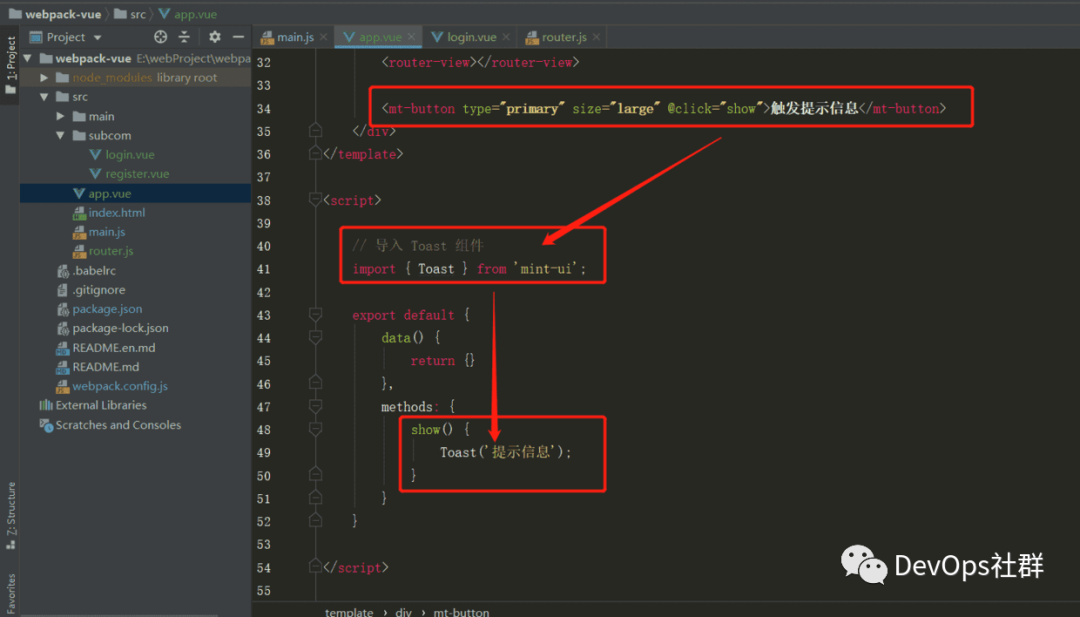Close the router.js tab
The image size is (1080, 617).
click(x=596, y=37)
